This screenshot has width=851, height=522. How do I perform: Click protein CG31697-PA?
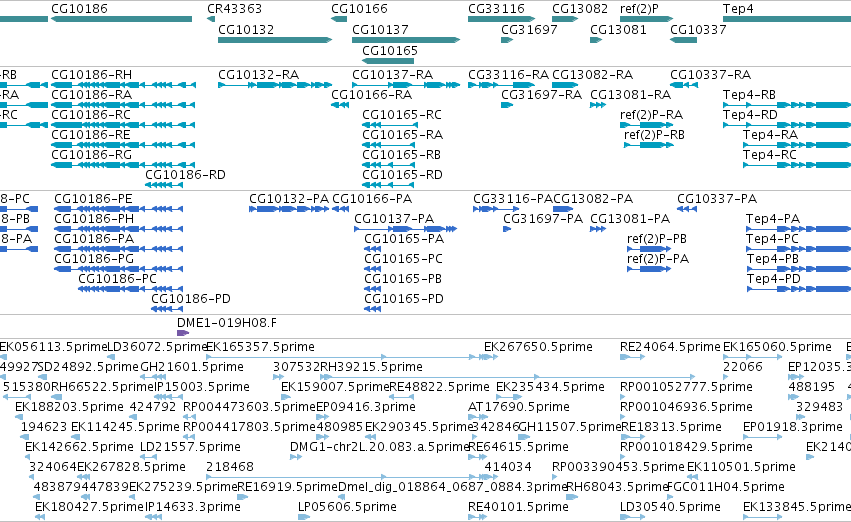[507, 229]
